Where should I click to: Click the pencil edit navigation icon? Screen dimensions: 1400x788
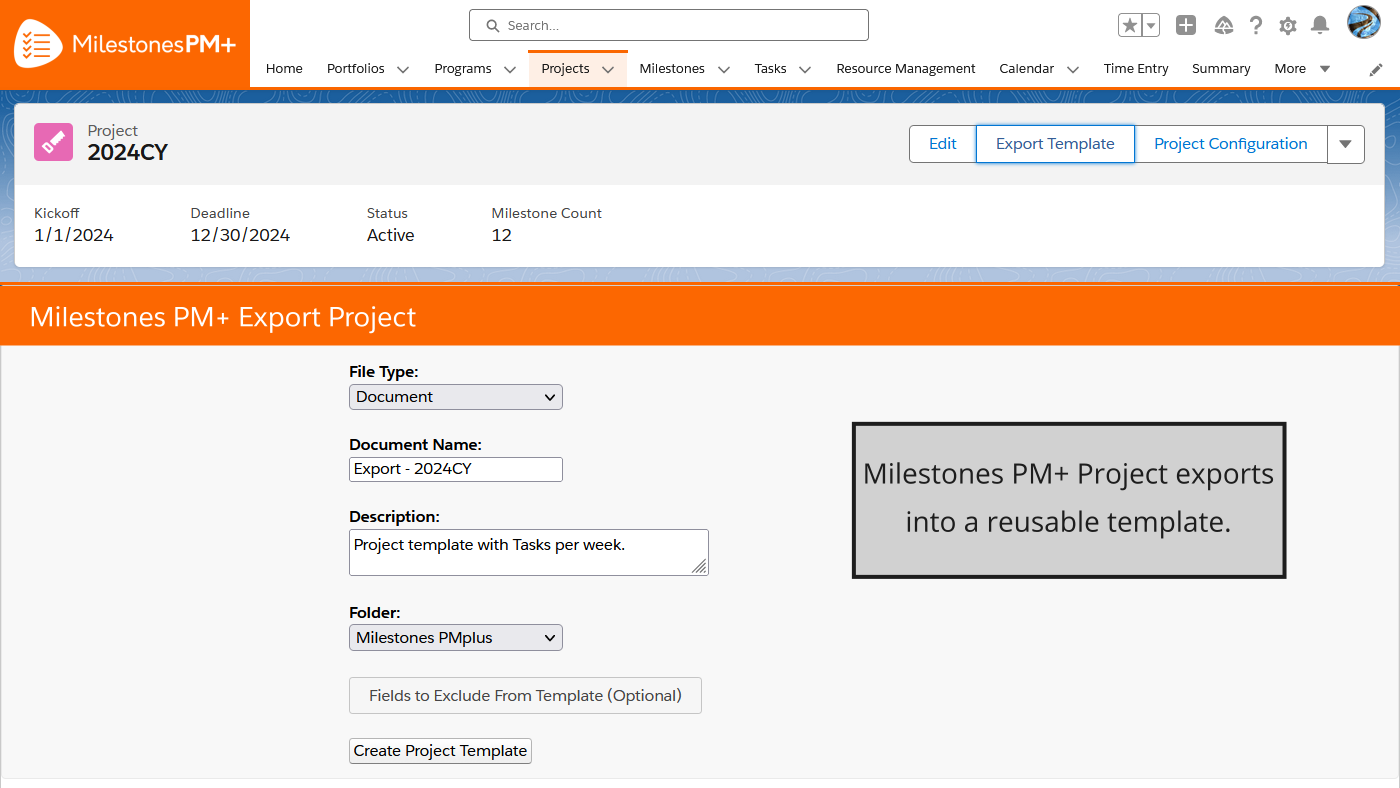point(1376,69)
